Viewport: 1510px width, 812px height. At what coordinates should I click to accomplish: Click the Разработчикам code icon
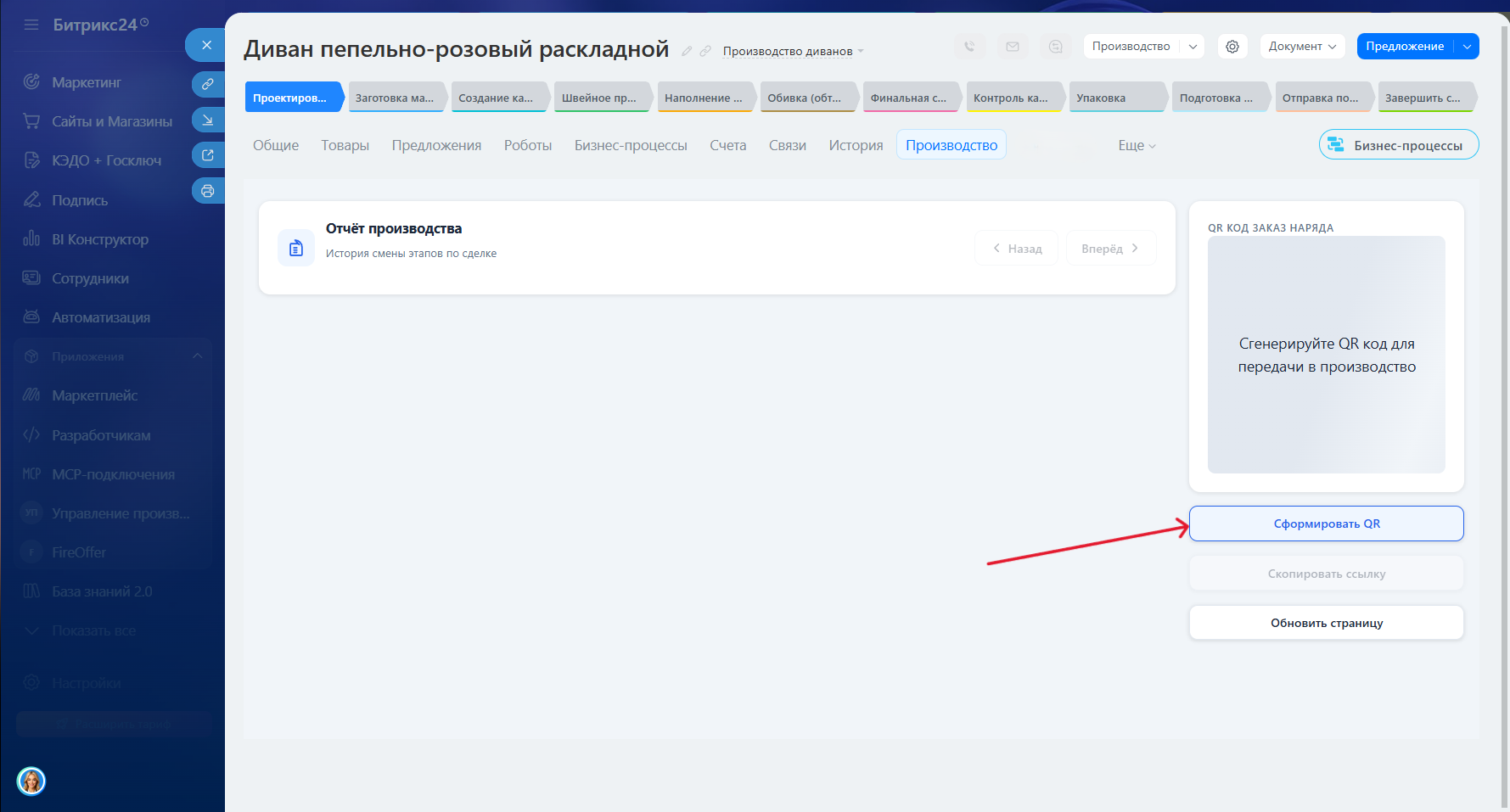[31, 435]
